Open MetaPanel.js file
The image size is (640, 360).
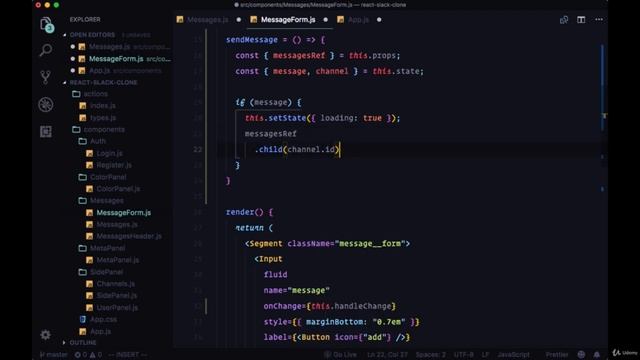(x=118, y=260)
